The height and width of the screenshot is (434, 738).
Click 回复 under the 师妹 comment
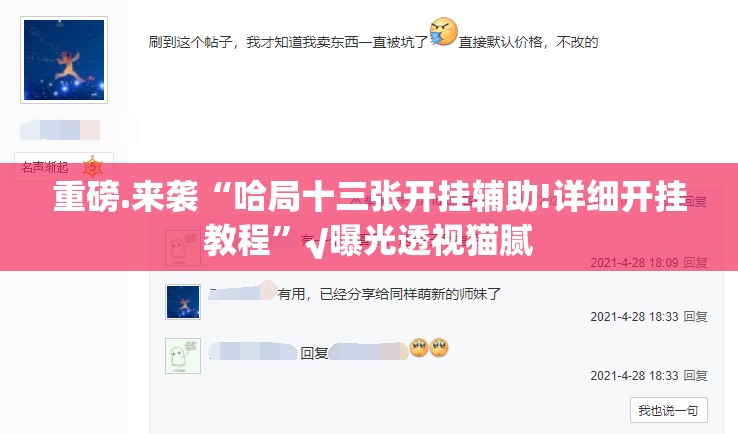pyautogui.click(x=696, y=316)
